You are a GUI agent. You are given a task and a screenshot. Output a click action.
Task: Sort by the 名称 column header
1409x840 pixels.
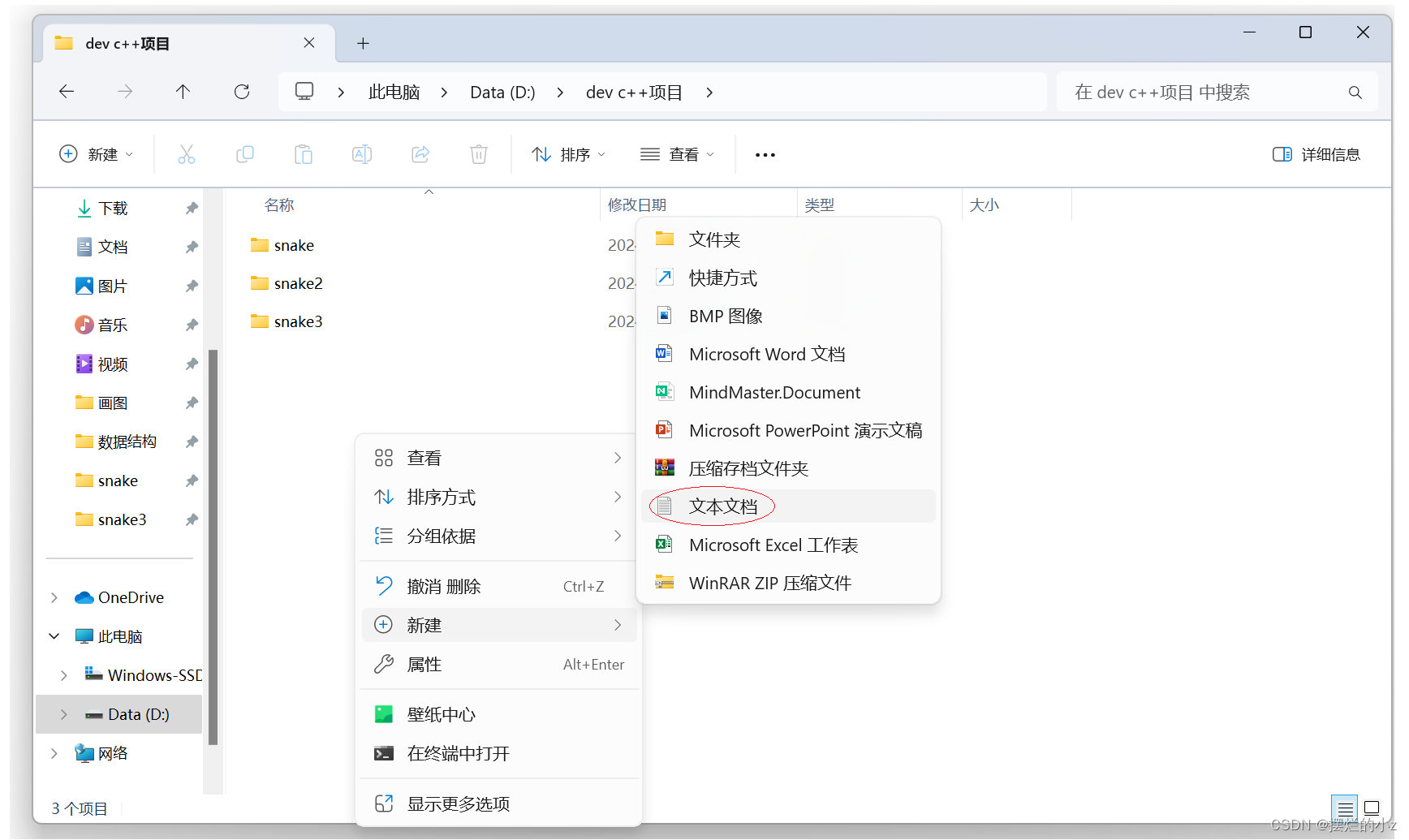[279, 205]
